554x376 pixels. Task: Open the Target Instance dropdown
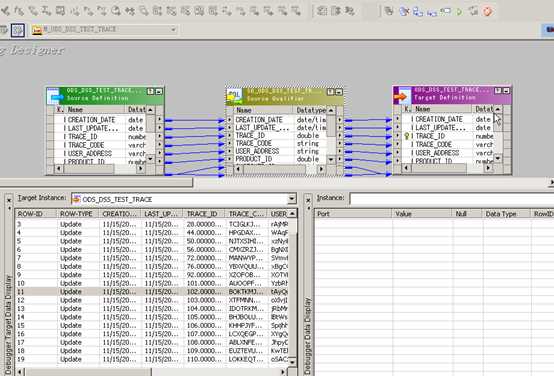click(292, 199)
